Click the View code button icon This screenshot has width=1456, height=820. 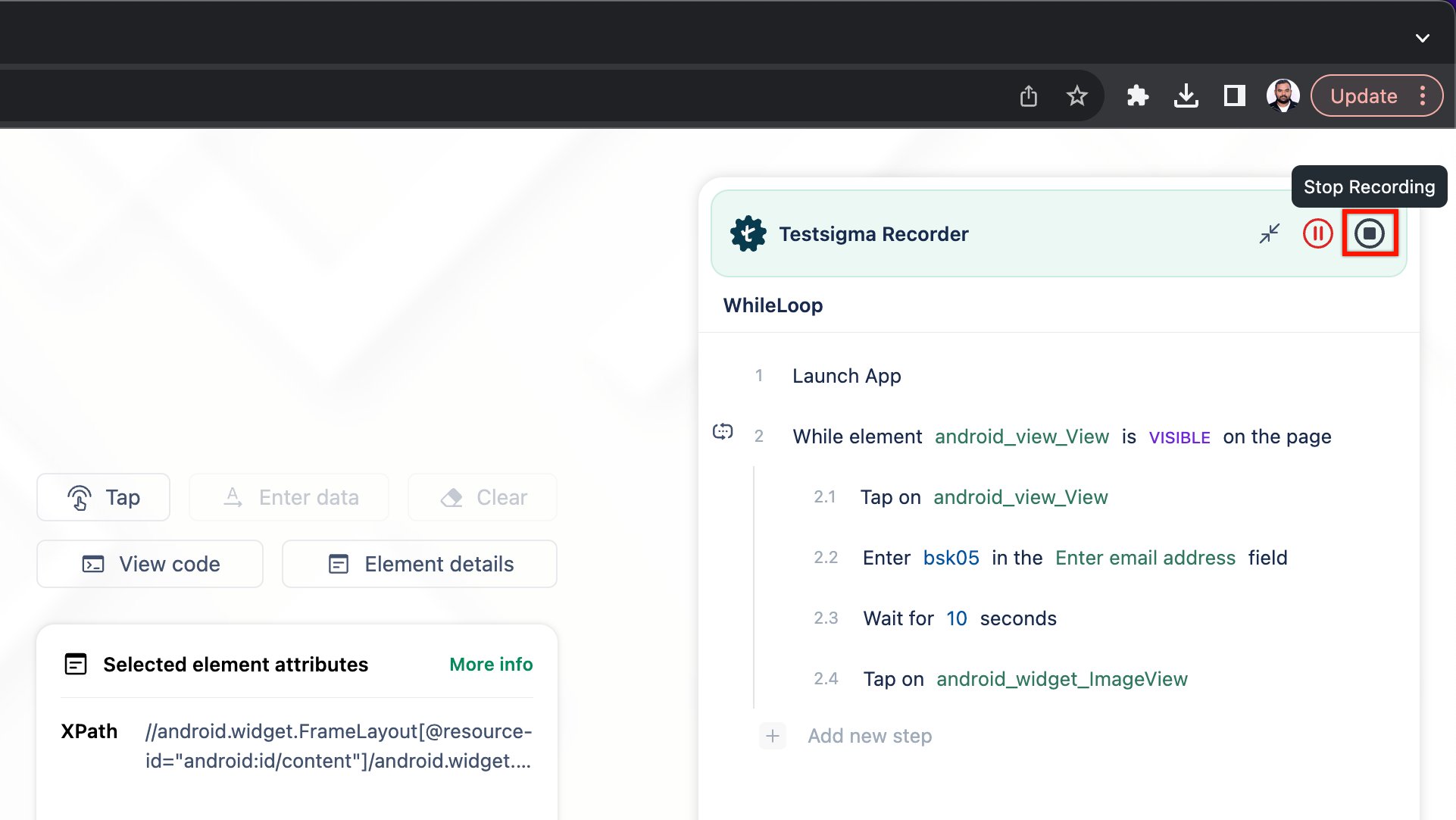[x=93, y=564]
